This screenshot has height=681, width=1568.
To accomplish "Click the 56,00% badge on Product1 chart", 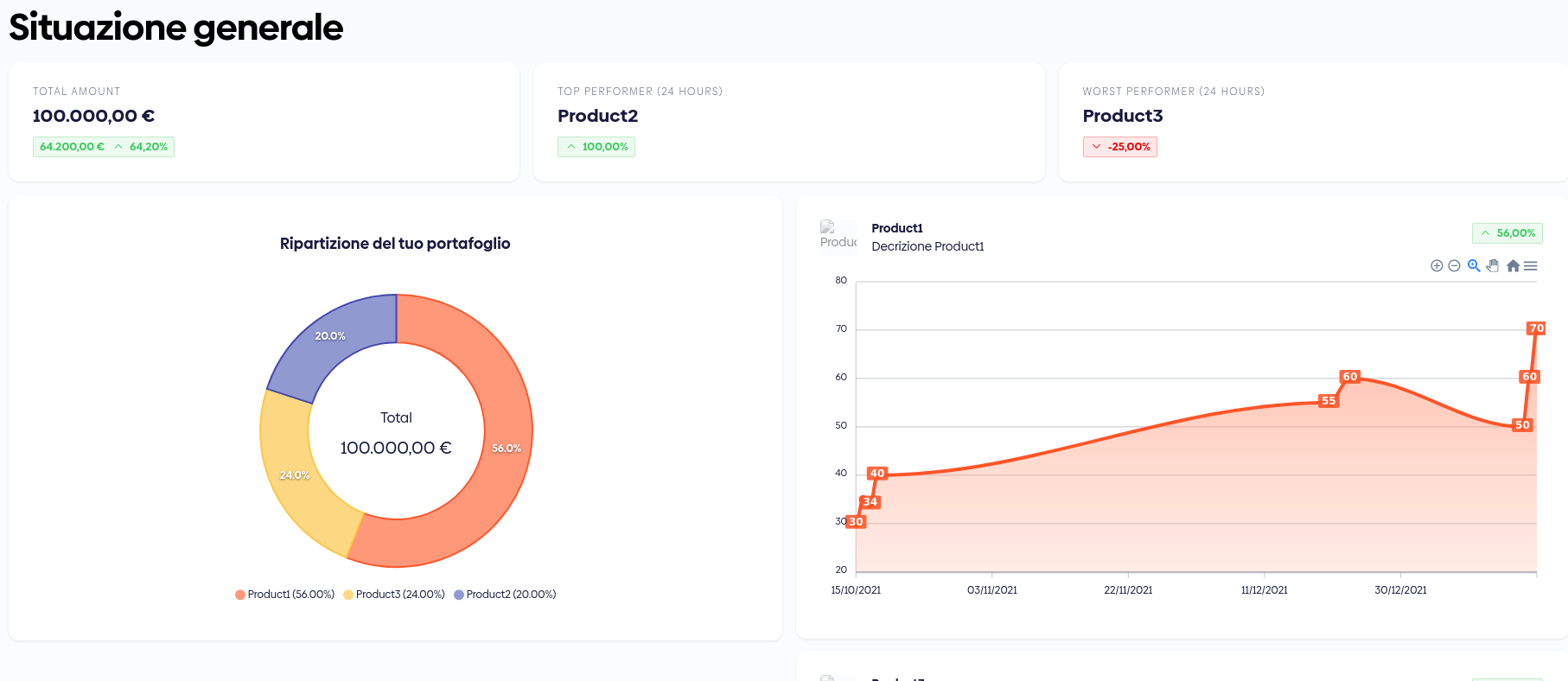I will click(1507, 233).
